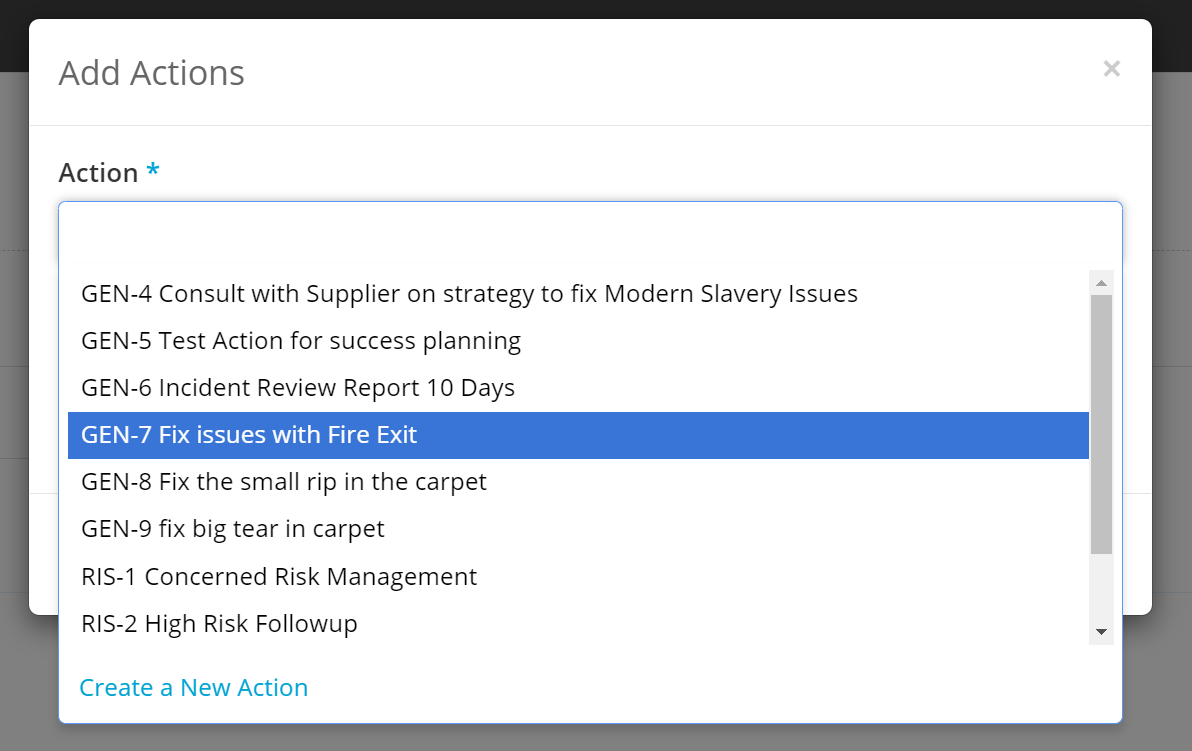
Task: Choose RIS-1 Concerned Risk Management option
Action: 278,576
